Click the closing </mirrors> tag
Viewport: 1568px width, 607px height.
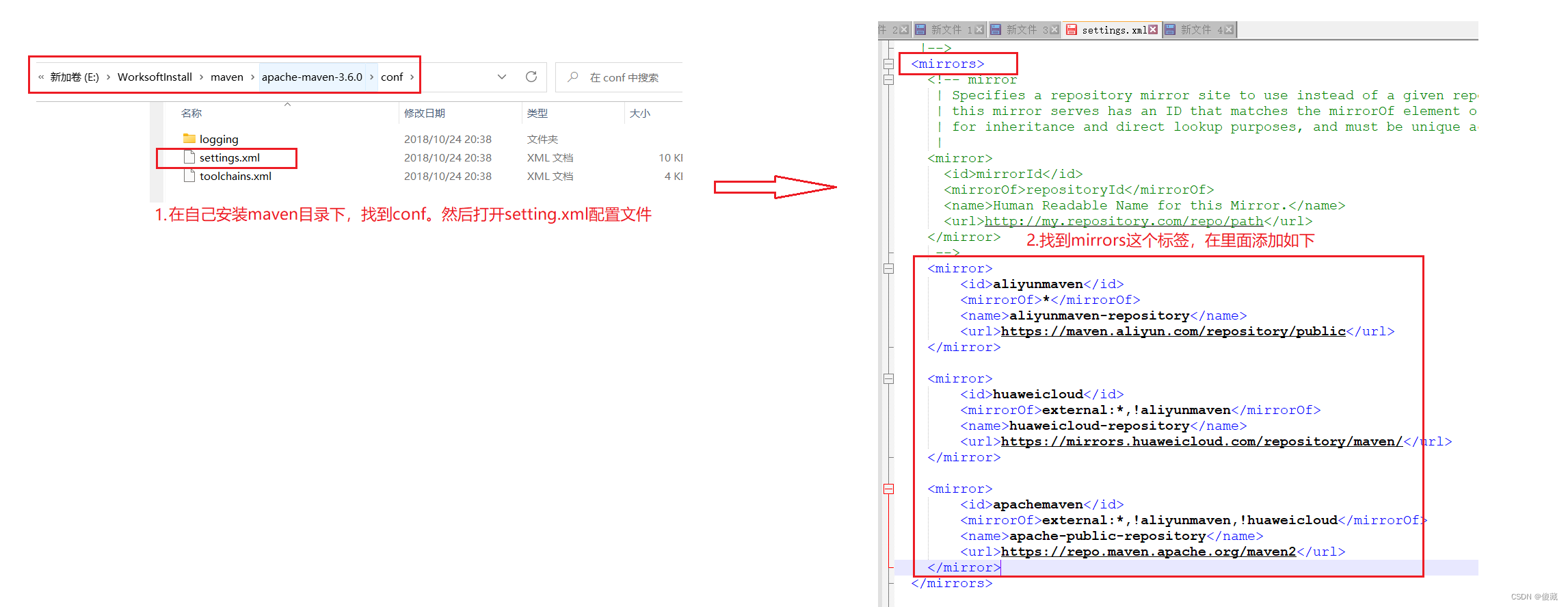952,583
